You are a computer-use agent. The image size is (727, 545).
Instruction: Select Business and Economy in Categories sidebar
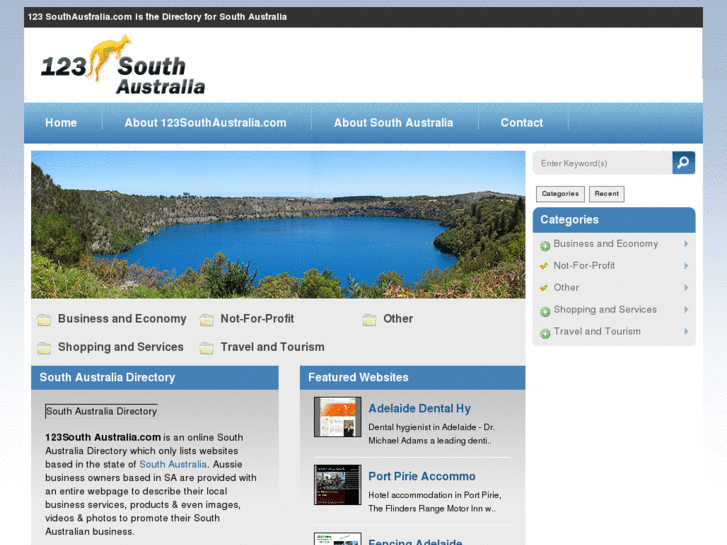pyautogui.click(x=606, y=244)
